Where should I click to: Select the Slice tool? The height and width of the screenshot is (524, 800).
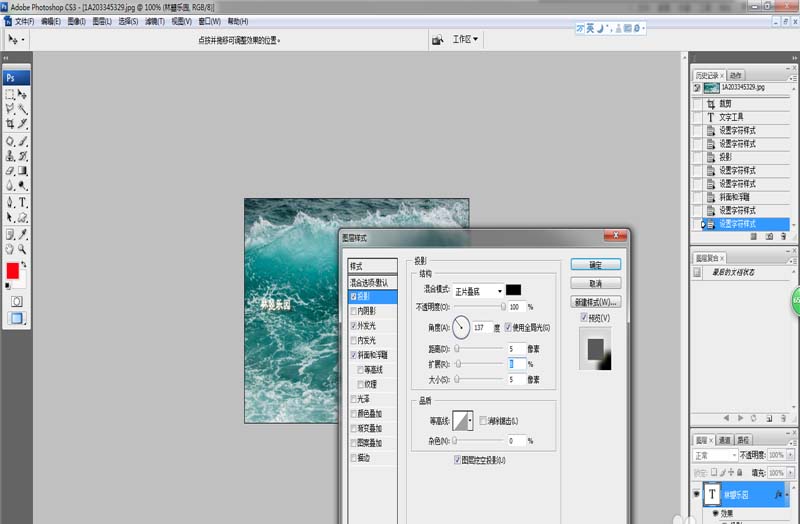(x=22, y=123)
